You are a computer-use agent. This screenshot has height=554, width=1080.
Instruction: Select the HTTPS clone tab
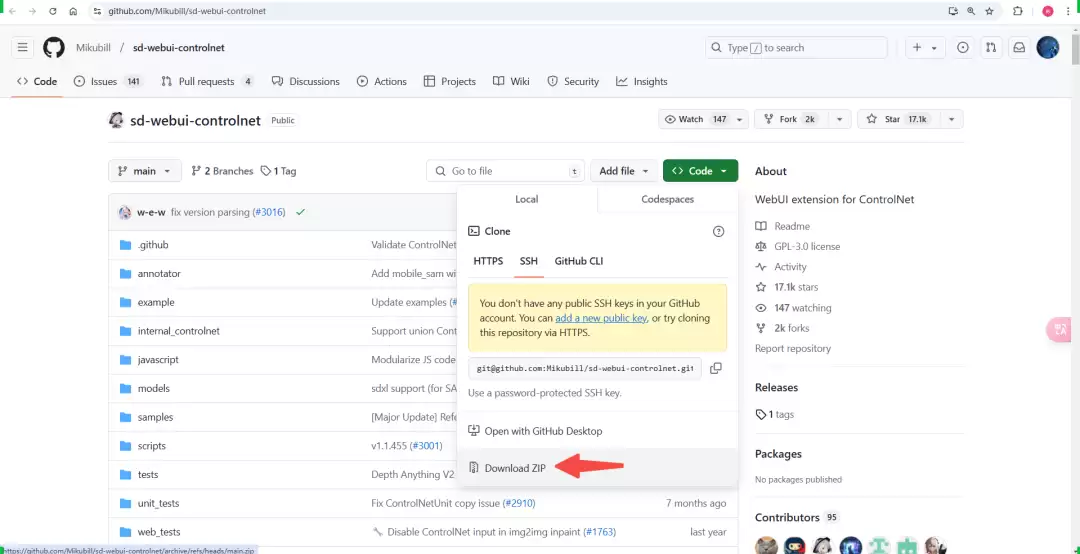[488, 261]
